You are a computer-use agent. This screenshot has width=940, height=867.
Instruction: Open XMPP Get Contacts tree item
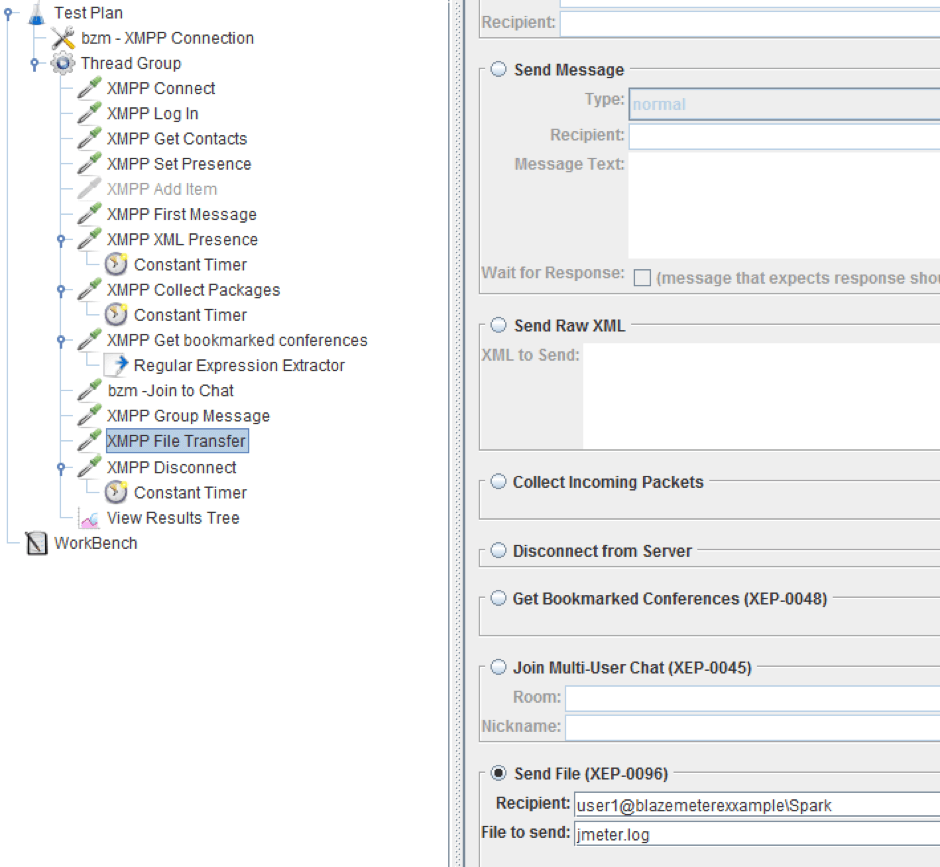point(177,139)
